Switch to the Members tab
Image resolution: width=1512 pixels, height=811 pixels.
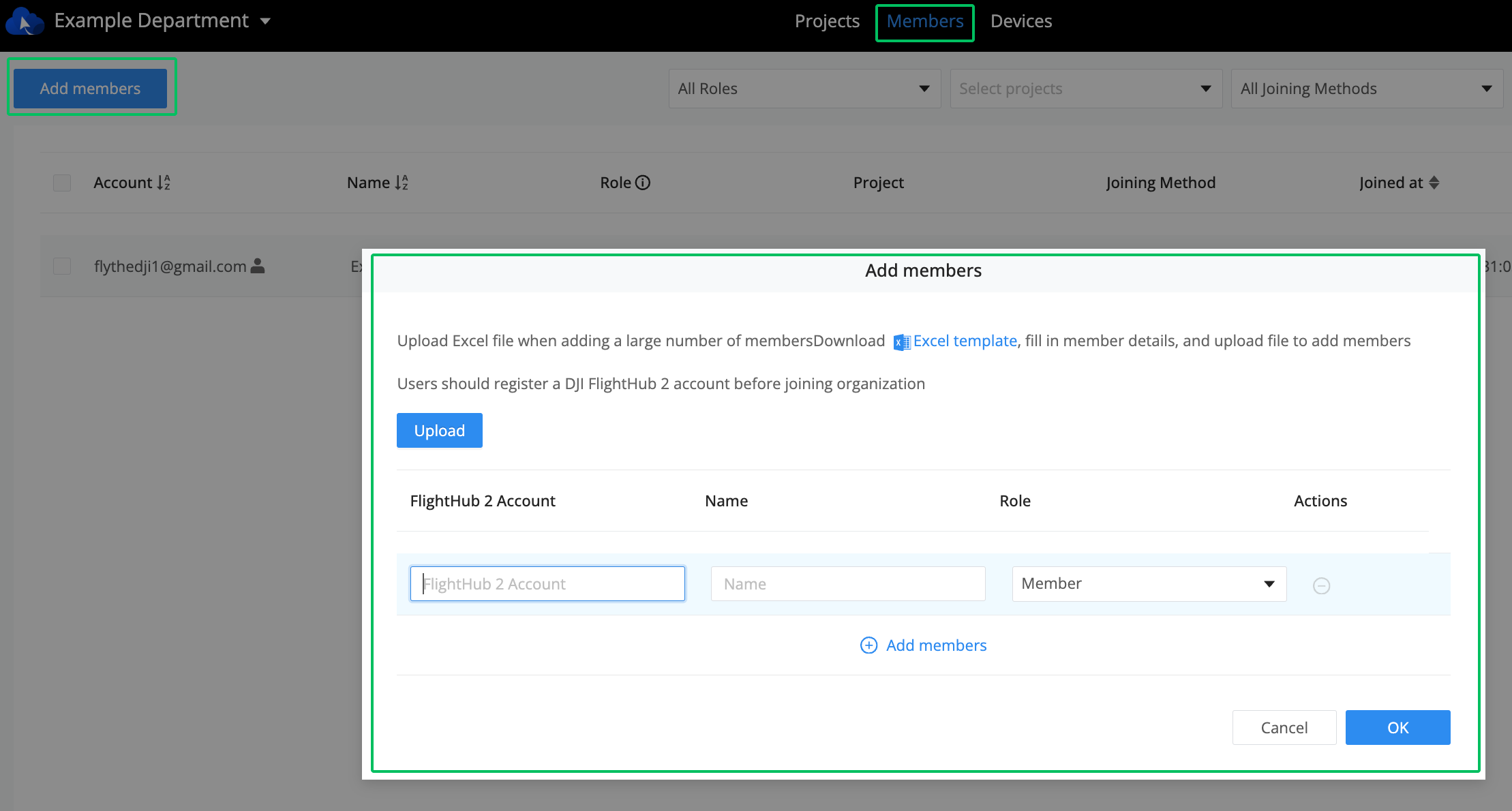point(924,21)
